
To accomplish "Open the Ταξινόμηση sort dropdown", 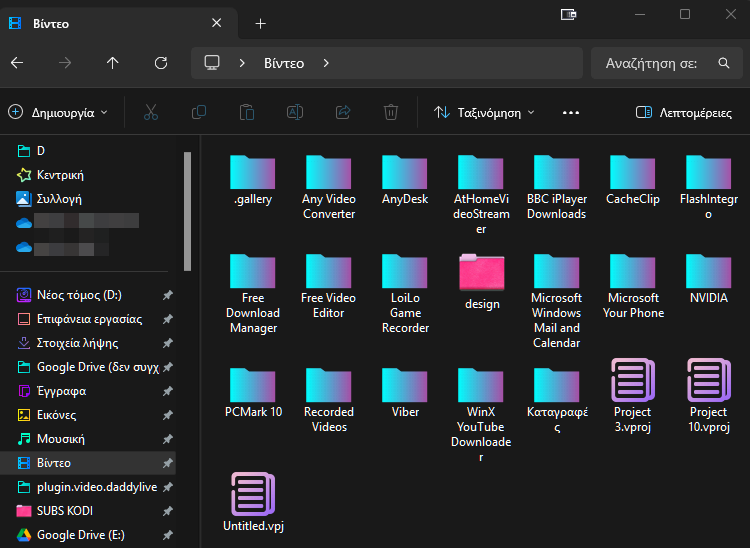I will click(484, 112).
